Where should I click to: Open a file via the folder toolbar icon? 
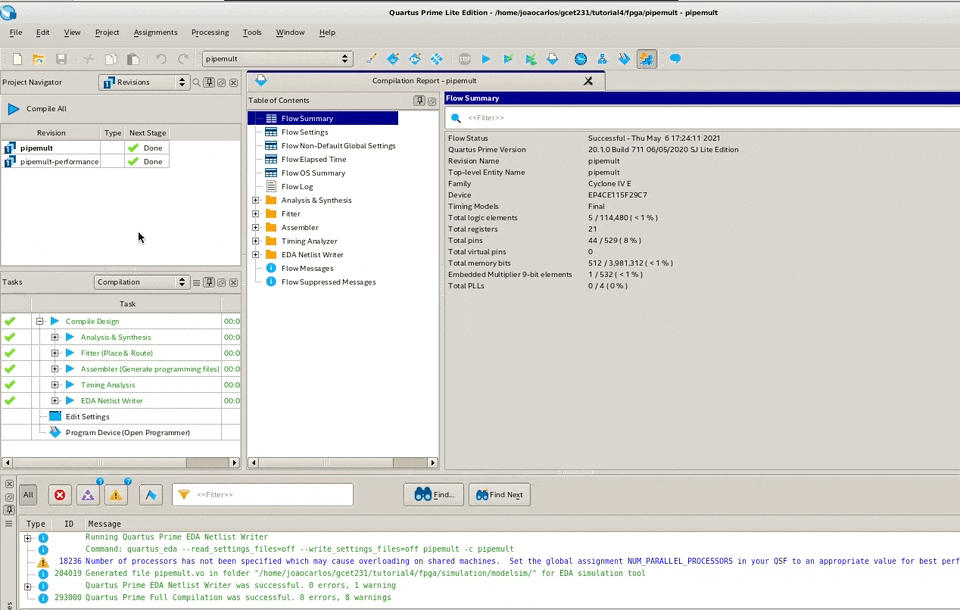click(39, 59)
